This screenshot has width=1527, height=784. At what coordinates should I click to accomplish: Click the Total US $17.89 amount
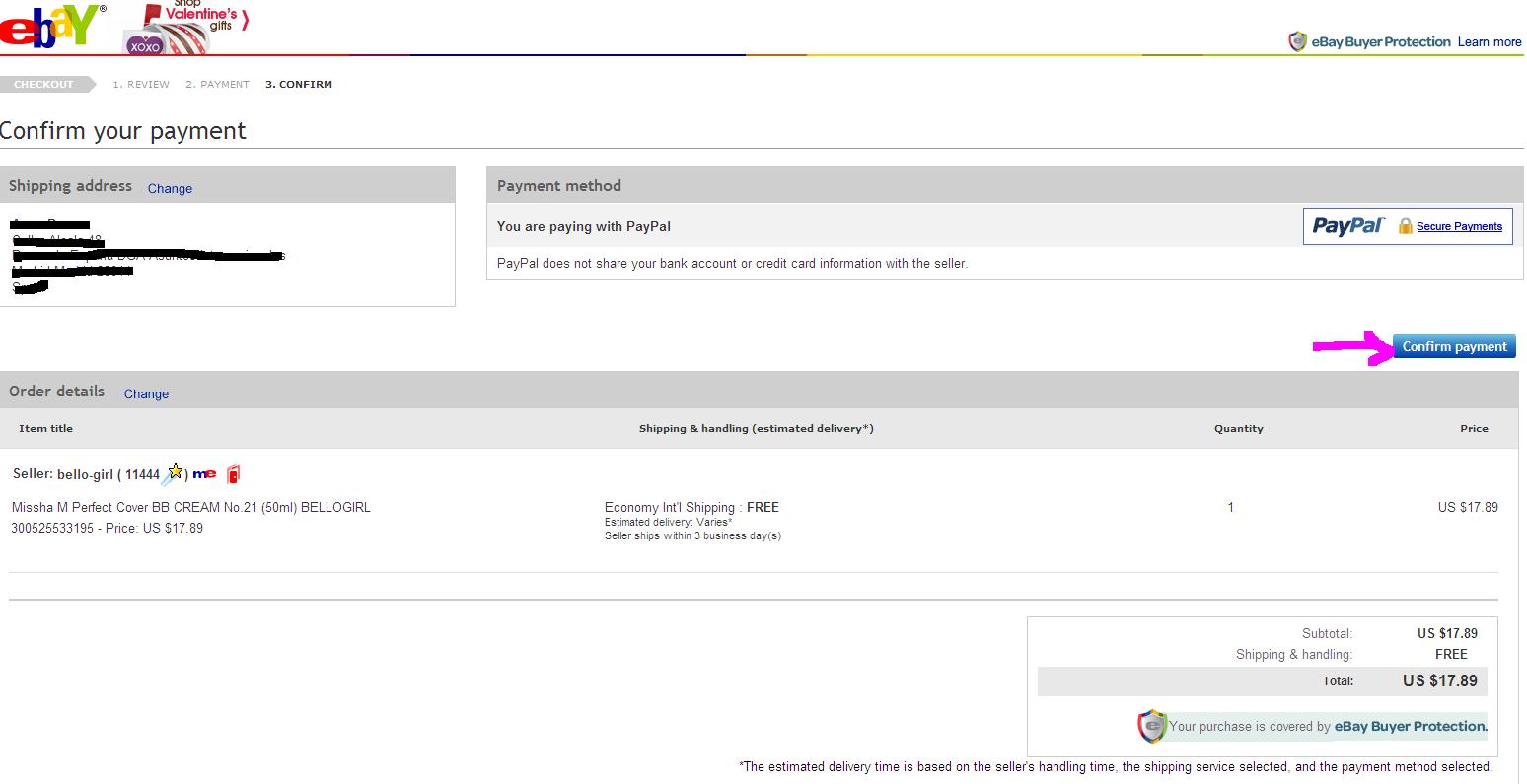click(1440, 681)
